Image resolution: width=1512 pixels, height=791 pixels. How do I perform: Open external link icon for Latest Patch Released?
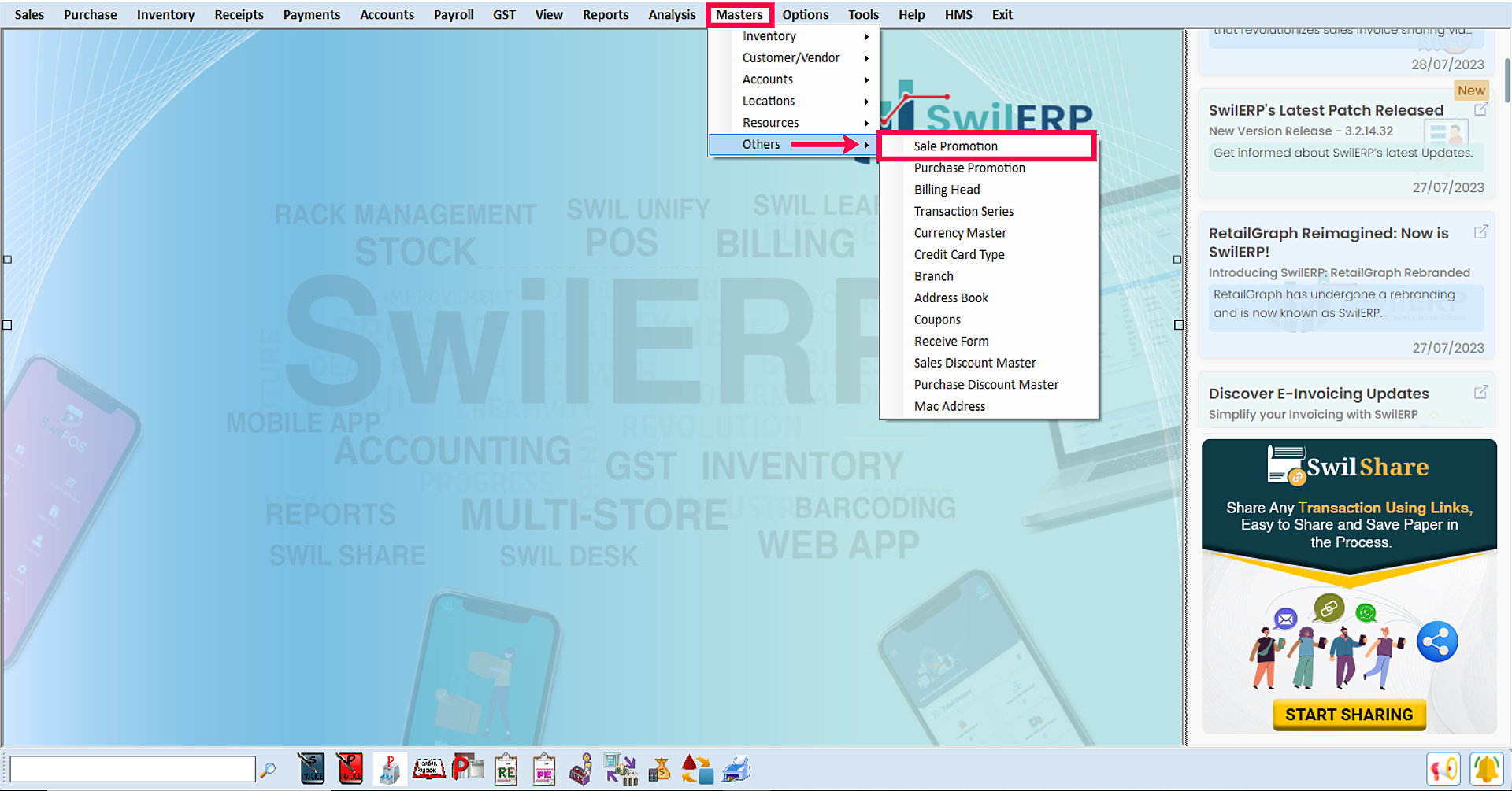coord(1480,109)
